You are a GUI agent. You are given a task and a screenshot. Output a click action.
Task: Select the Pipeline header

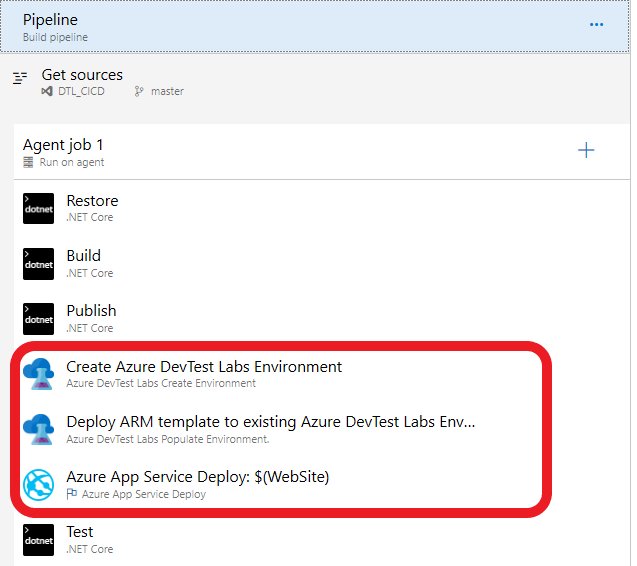click(315, 26)
